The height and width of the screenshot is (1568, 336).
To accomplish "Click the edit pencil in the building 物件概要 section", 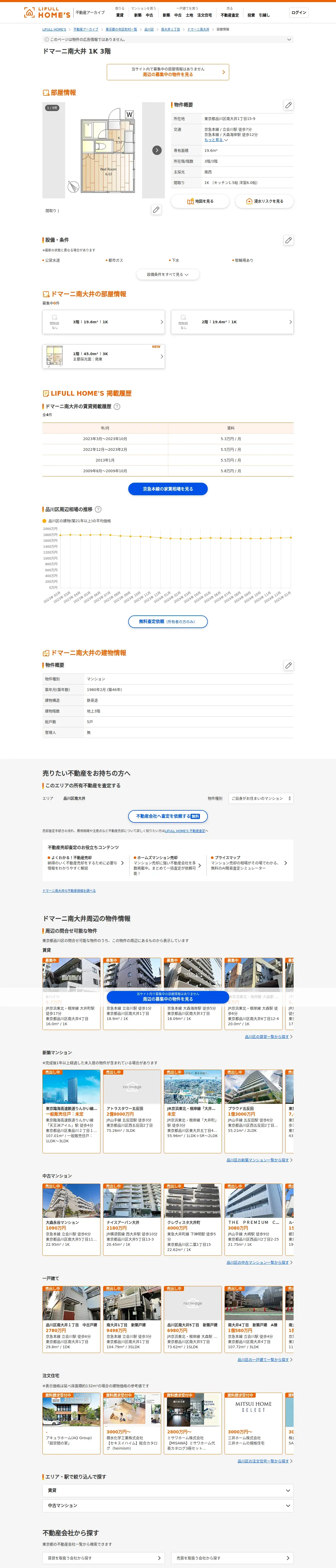I will point(288,665).
